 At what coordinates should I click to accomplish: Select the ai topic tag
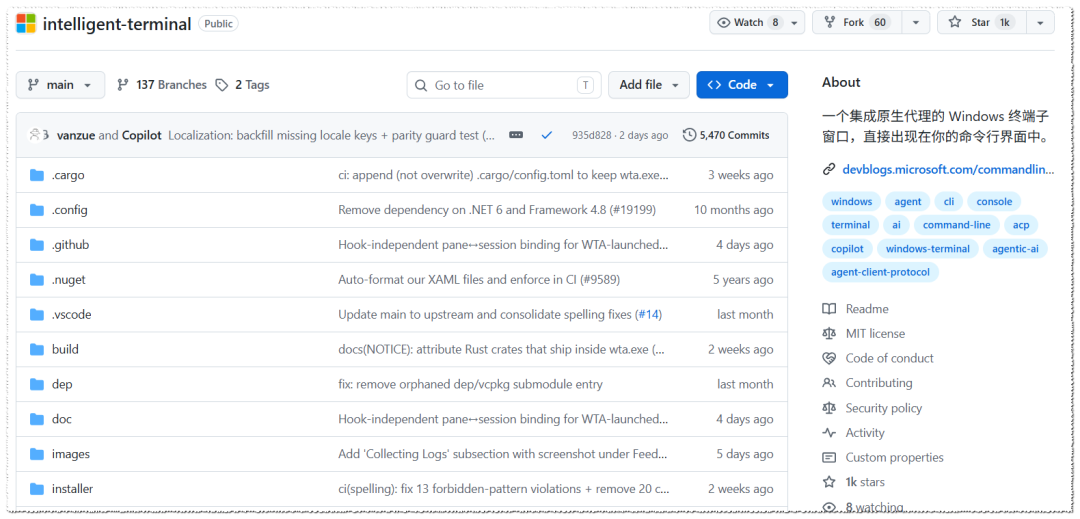[x=896, y=225]
